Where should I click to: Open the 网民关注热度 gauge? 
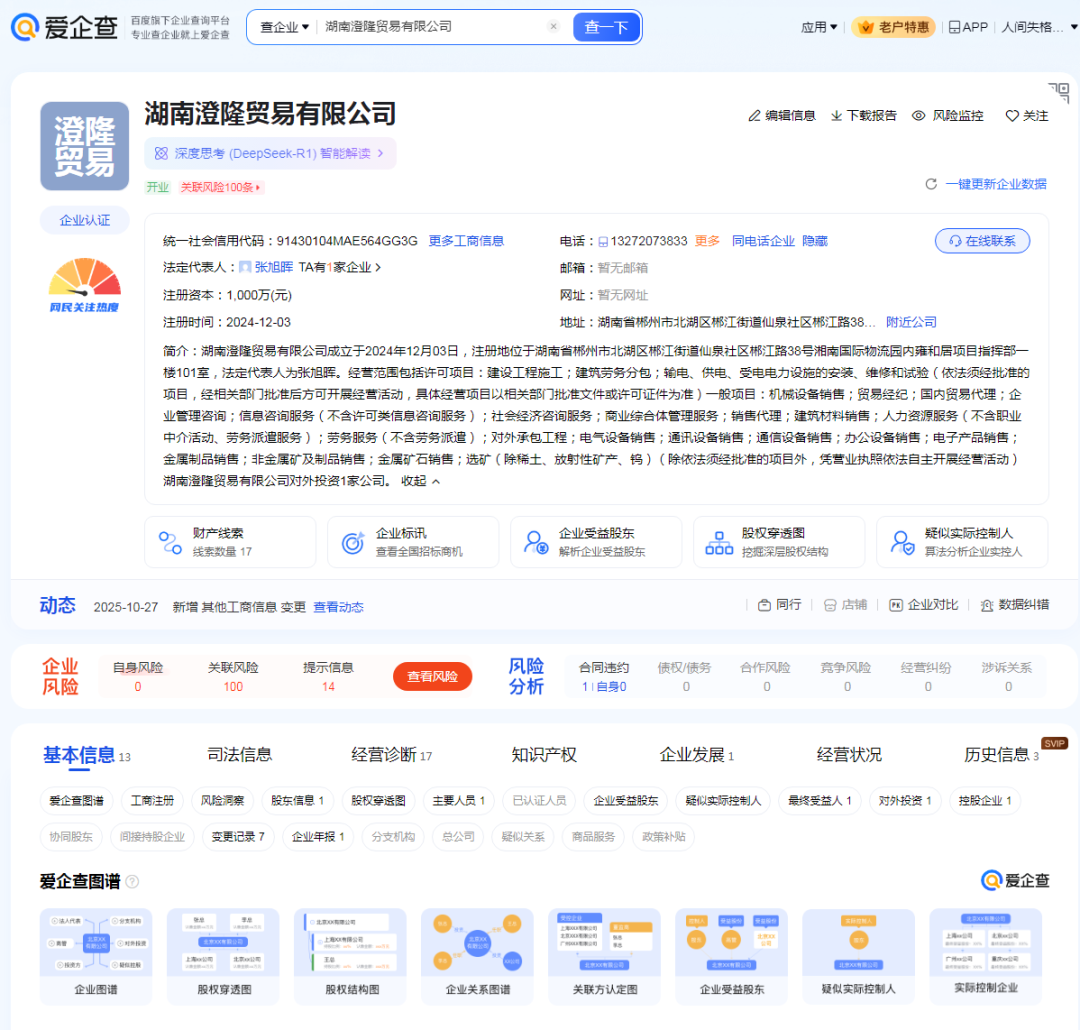pos(84,284)
